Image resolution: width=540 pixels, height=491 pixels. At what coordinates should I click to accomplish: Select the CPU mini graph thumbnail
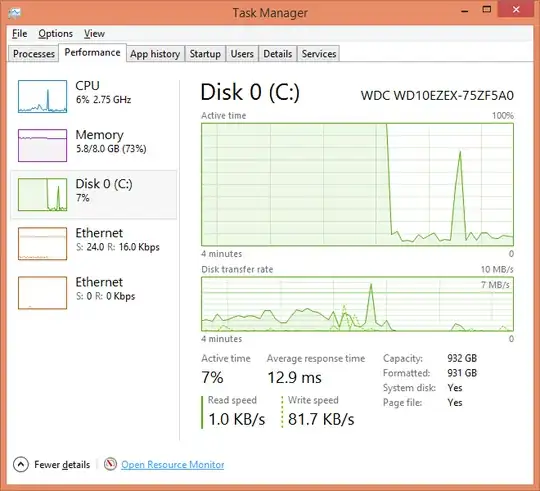pyautogui.click(x=42, y=96)
